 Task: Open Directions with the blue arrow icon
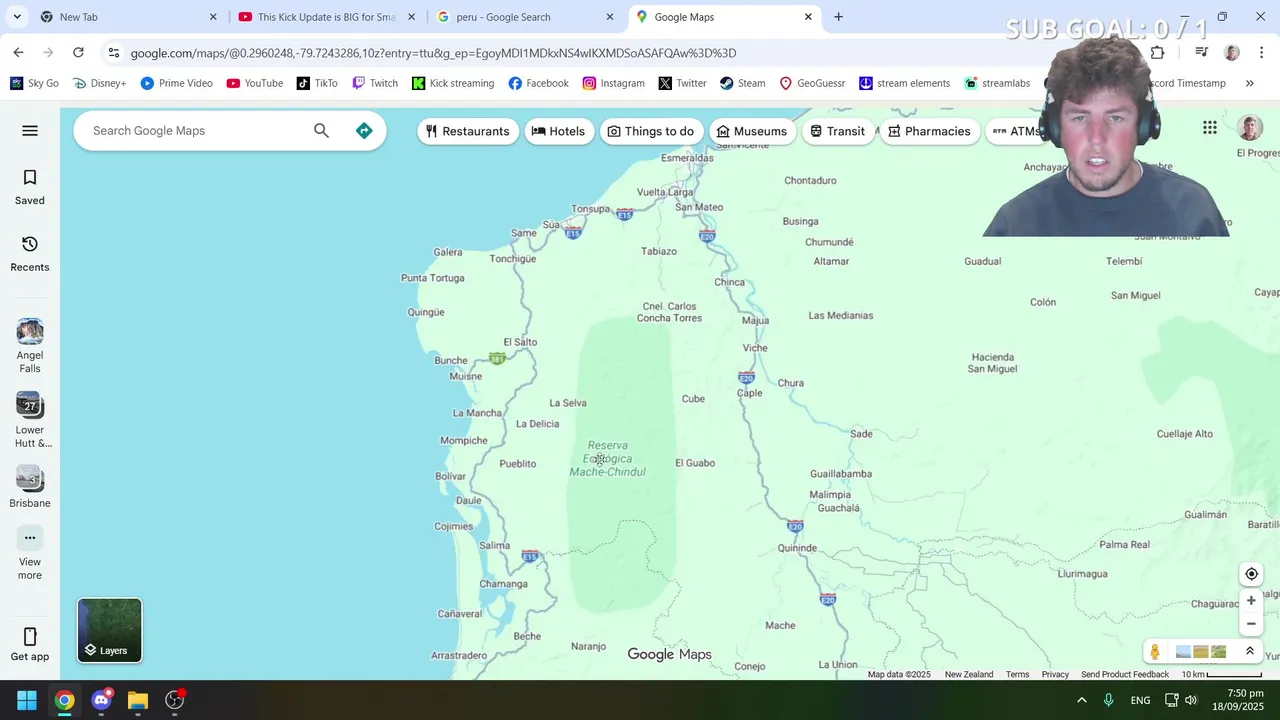[x=364, y=131]
